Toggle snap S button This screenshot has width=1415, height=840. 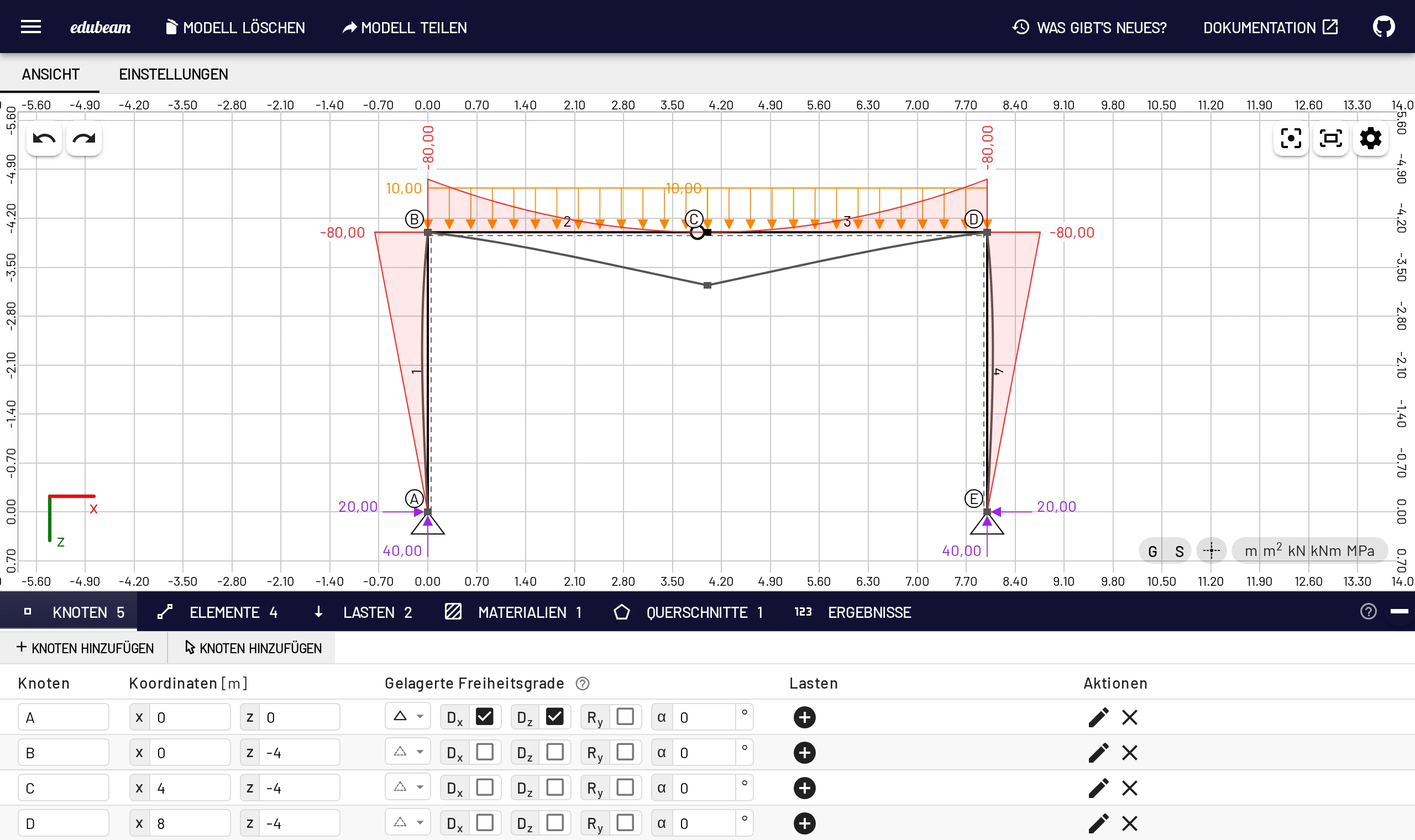pyautogui.click(x=1179, y=551)
